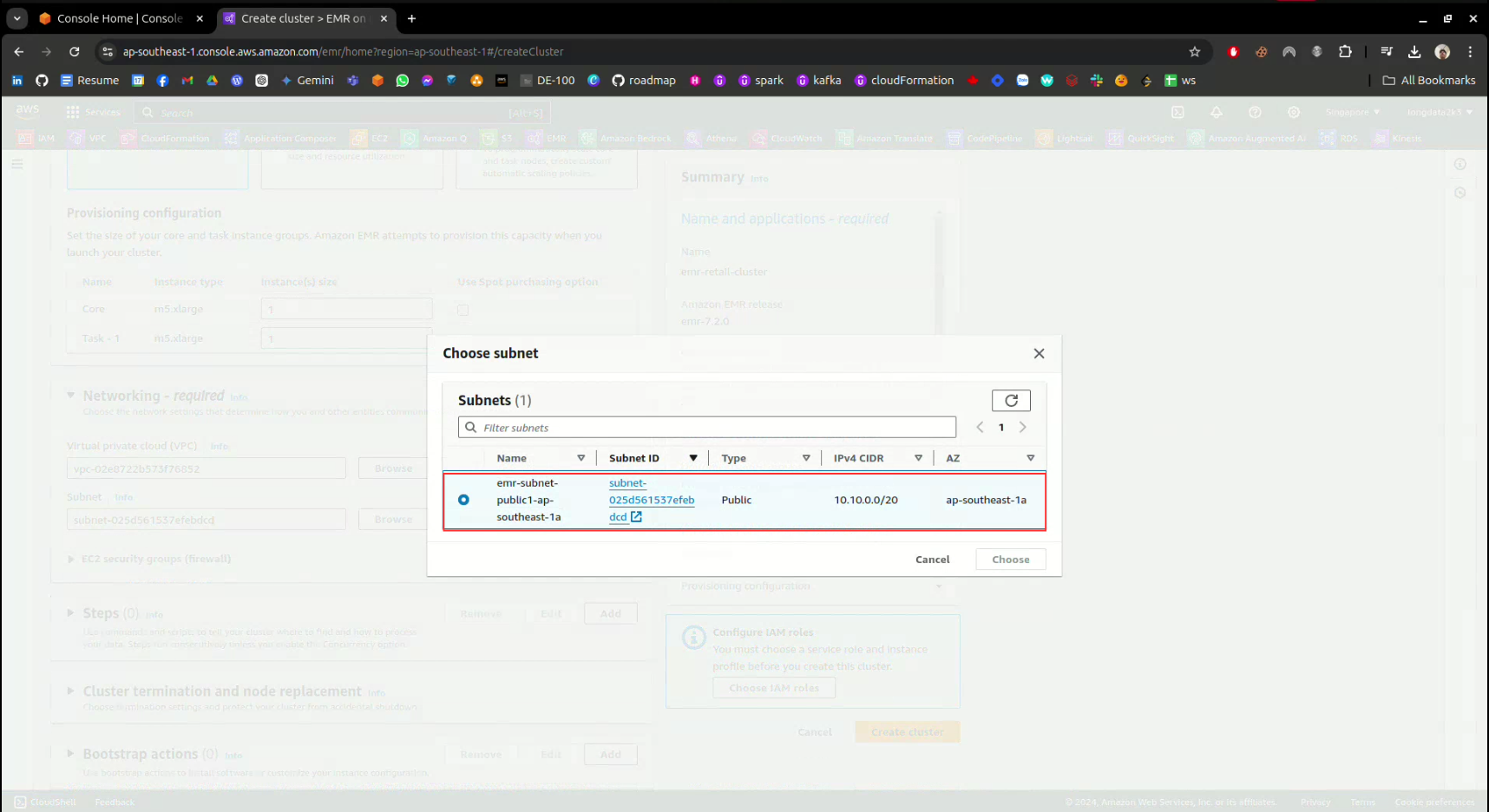Image resolution: width=1489 pixels, height=812 pixels.
Task: Click the Filter subnets search field
Action: click(716, 428)
